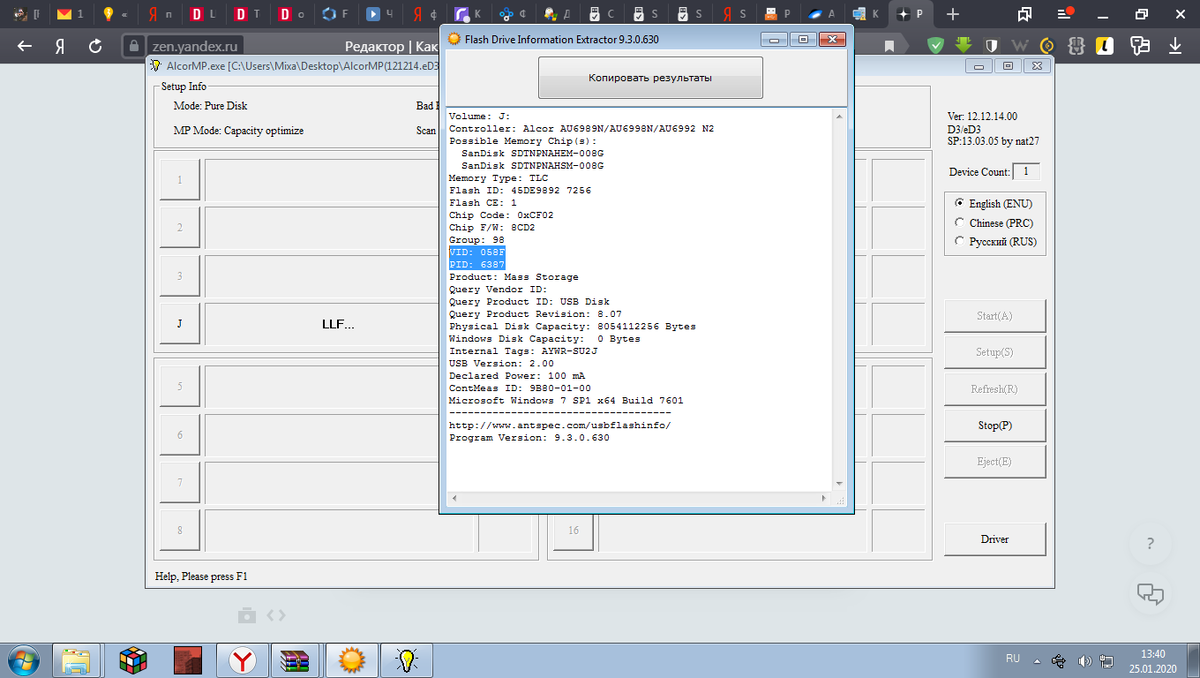The image size is (1200, 678).
Task: Click the Копировать результаты button
Action: (650, 77)
